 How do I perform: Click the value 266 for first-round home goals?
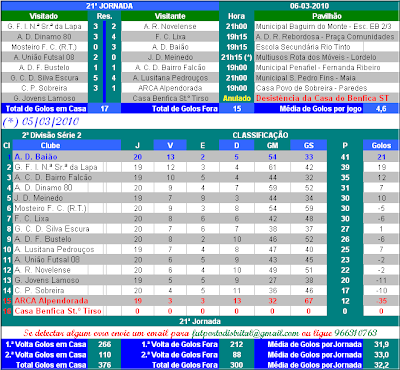click(104, 344)
